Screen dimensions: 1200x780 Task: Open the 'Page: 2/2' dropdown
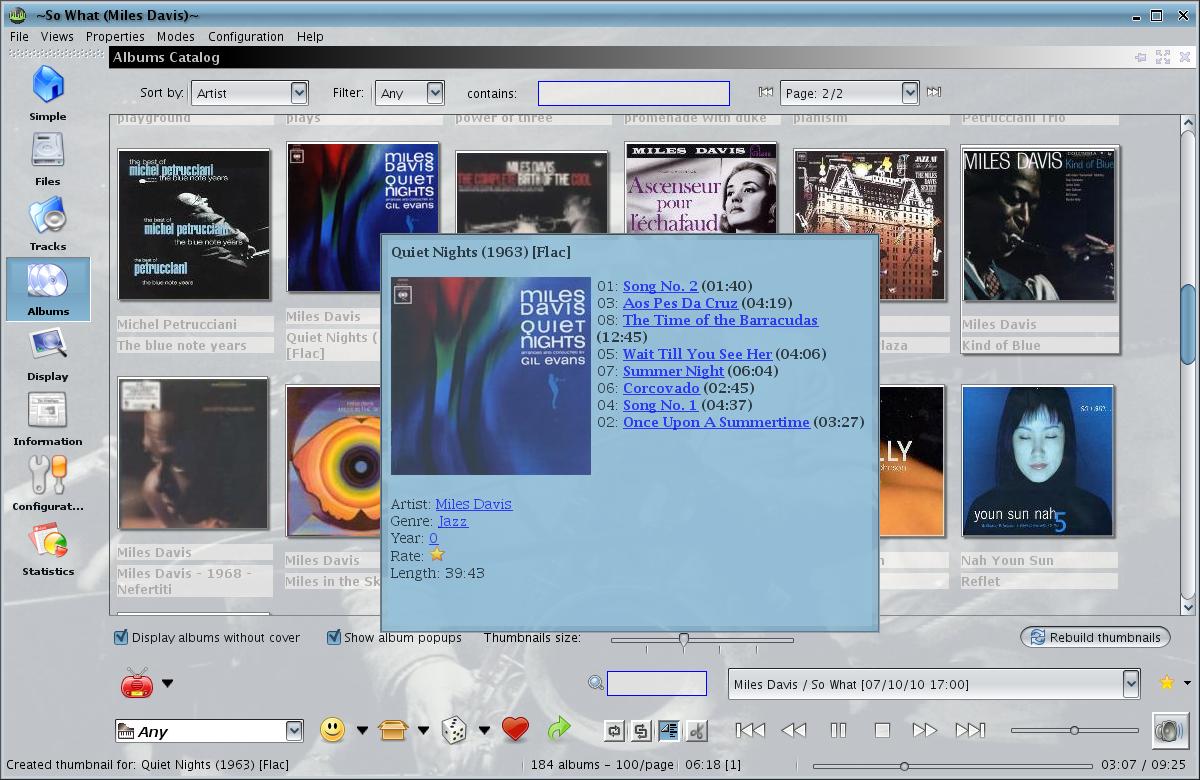coord(849,93)
